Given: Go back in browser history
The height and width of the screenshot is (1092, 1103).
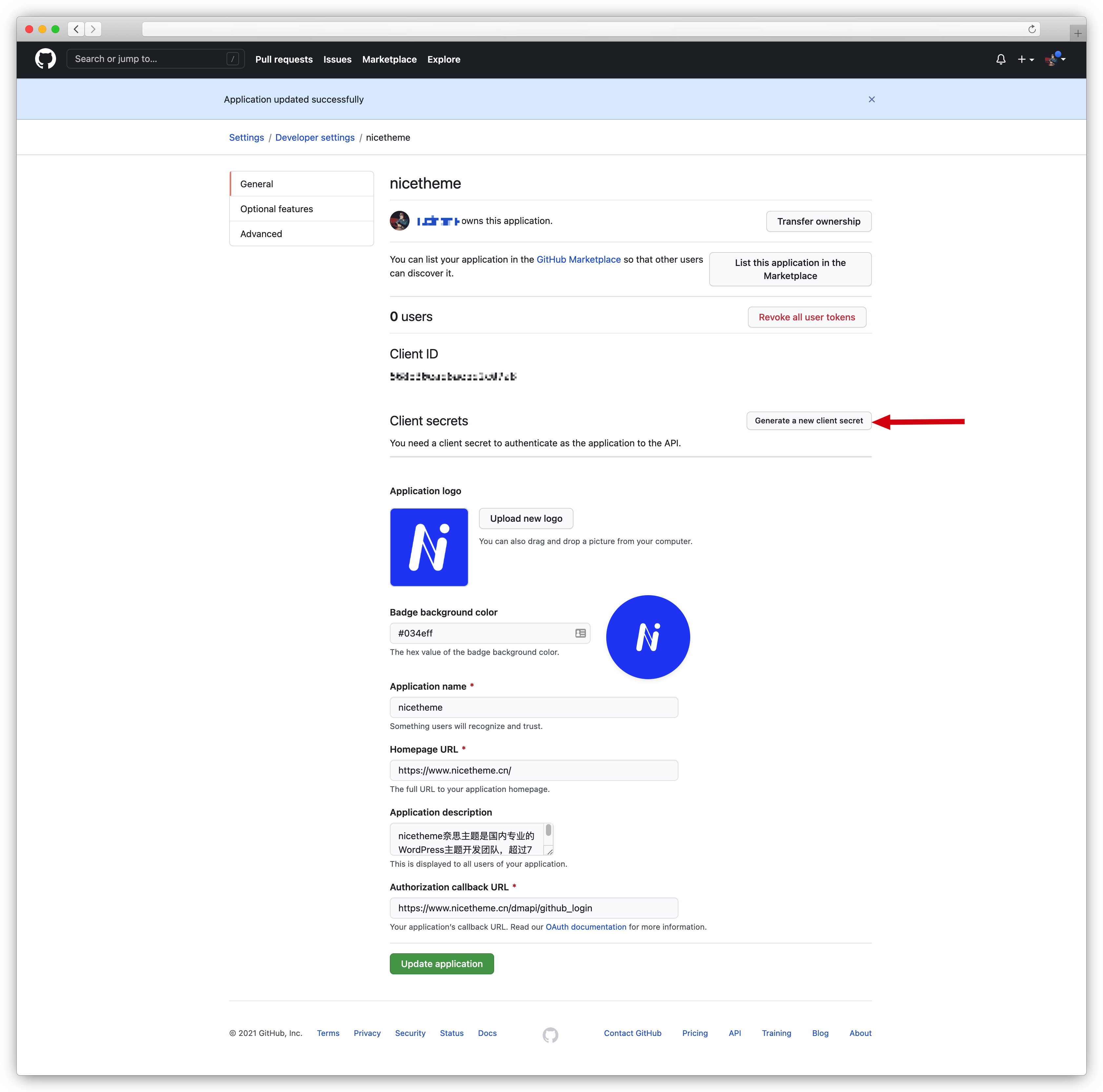Looking at the screenshot, I should 76,29.
